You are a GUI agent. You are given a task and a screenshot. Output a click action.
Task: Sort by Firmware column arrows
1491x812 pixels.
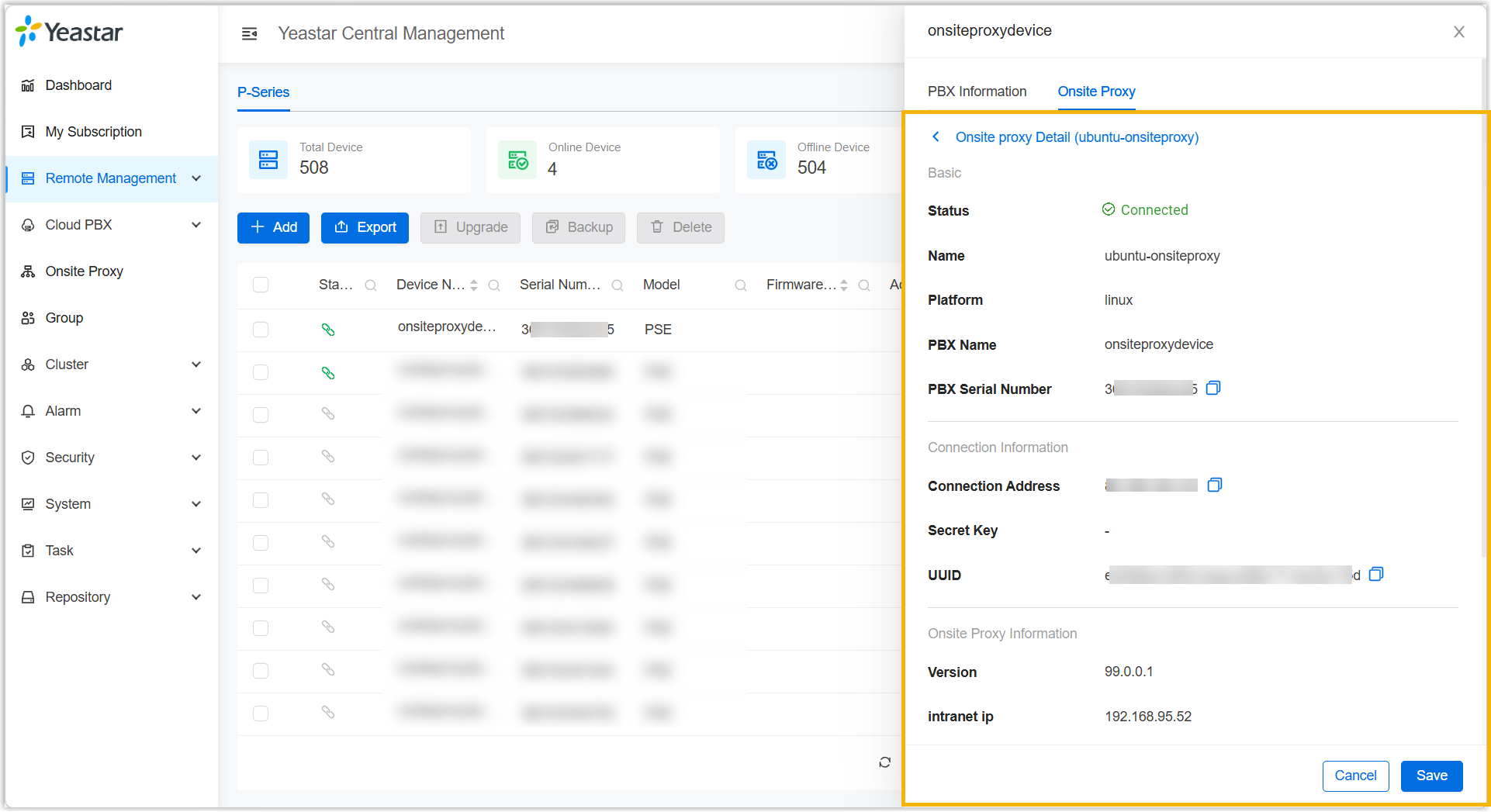(x=844, y=285)
